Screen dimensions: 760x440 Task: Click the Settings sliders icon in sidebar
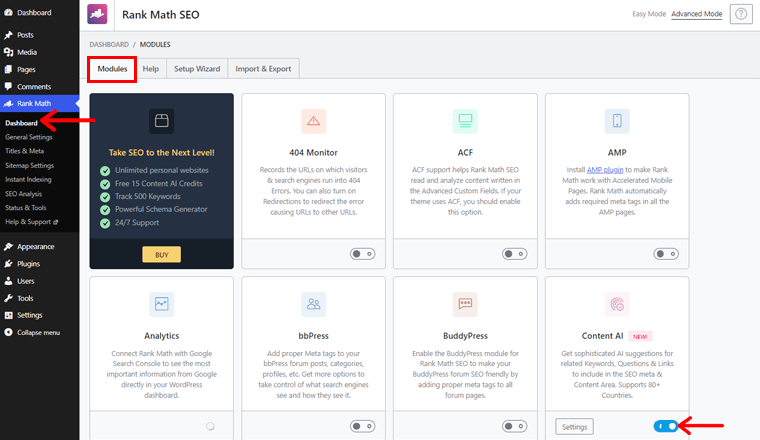[x=8, y=315]
